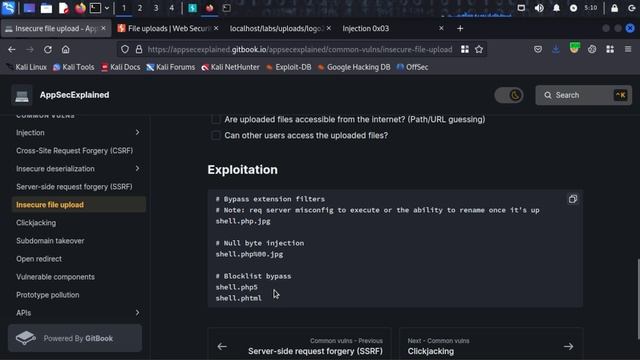Reload the current page
640x360 pixels.
tap(48, 49)
